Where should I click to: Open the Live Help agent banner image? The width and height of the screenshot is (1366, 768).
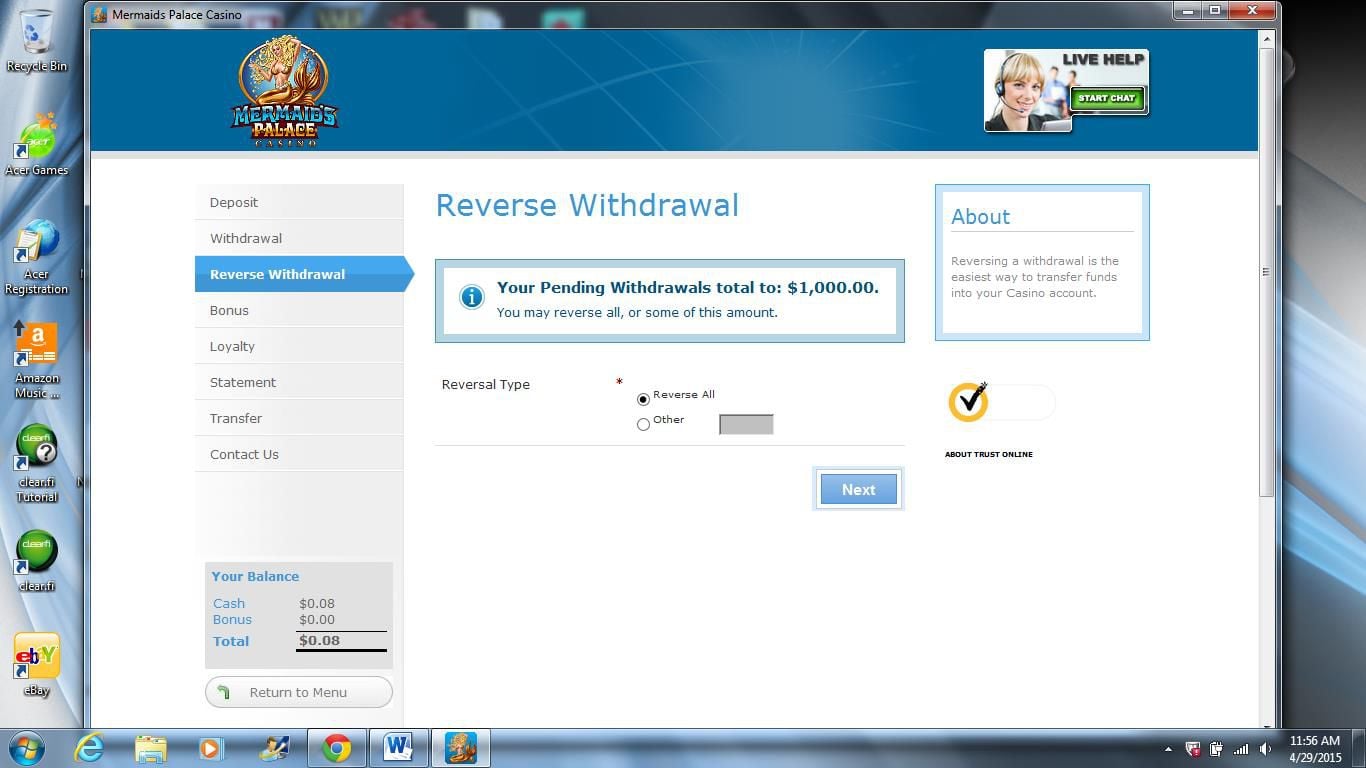(1066, 91)
